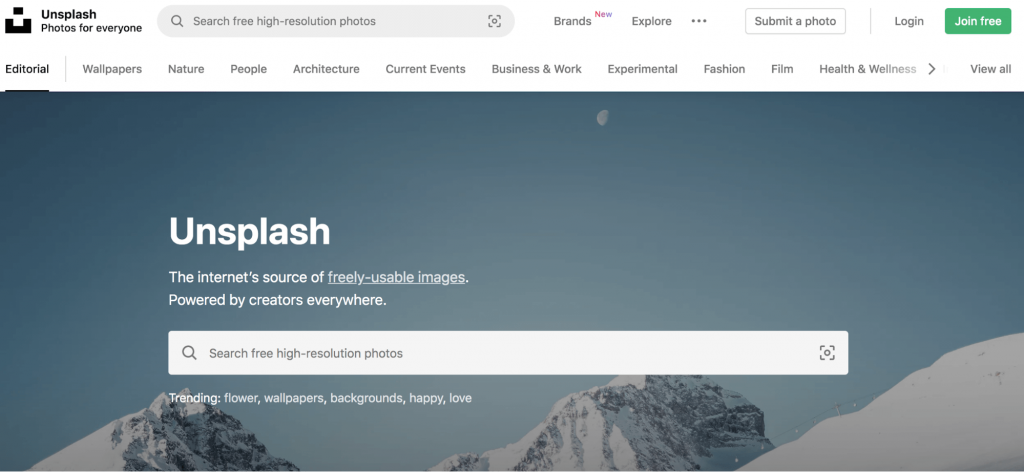Click Unsplash Photos for everyone text logo
Screen dimensions: 1024x472
pos(91,21)
